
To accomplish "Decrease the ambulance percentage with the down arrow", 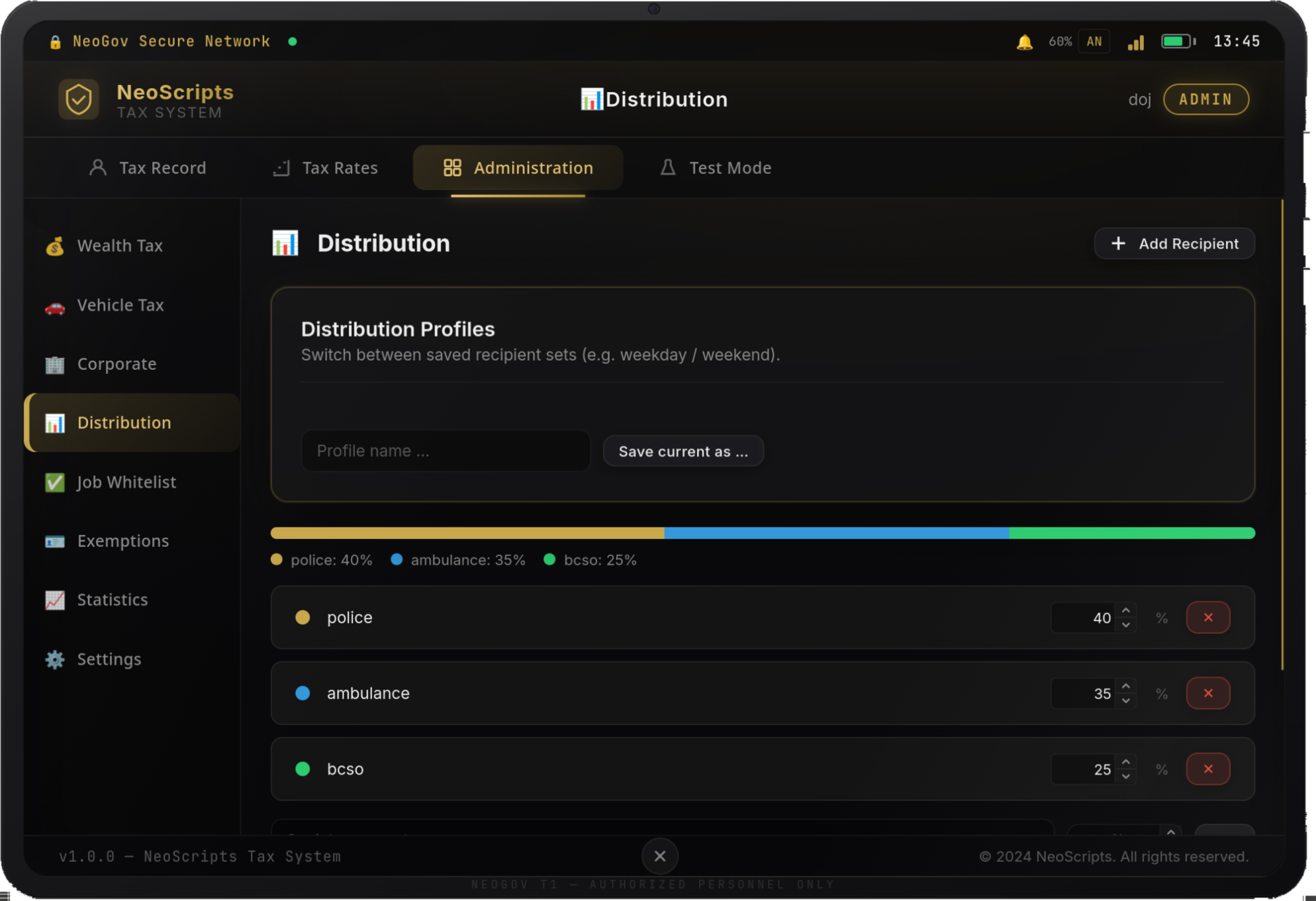I will pos(1126,701).
